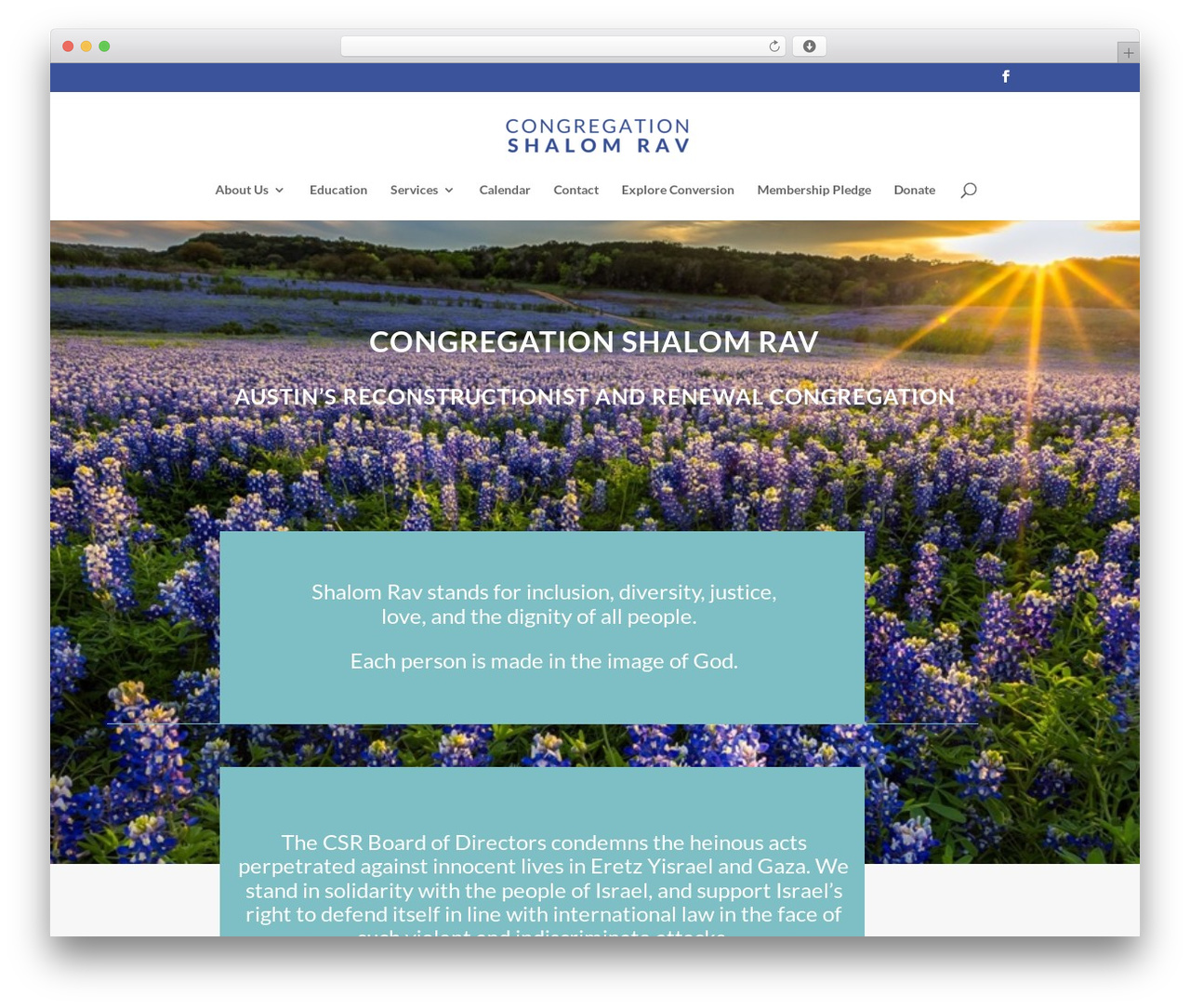Open the Contact page

coord(575,190)
